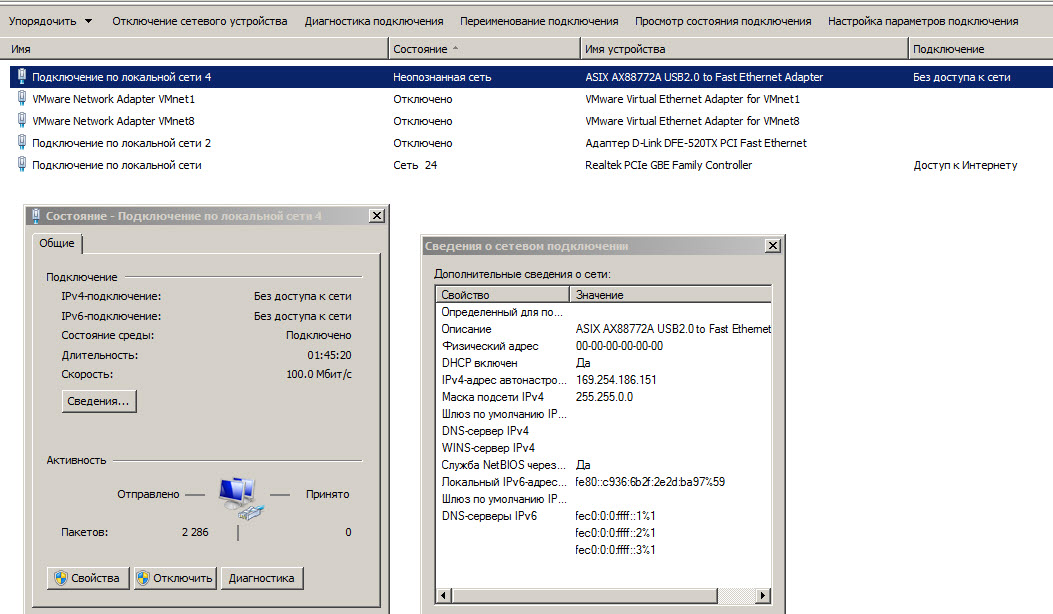This screenshot has width=1053, height=614.
Task: Run Диагностика подключения from the toolbar
Action: coord(373,21)
